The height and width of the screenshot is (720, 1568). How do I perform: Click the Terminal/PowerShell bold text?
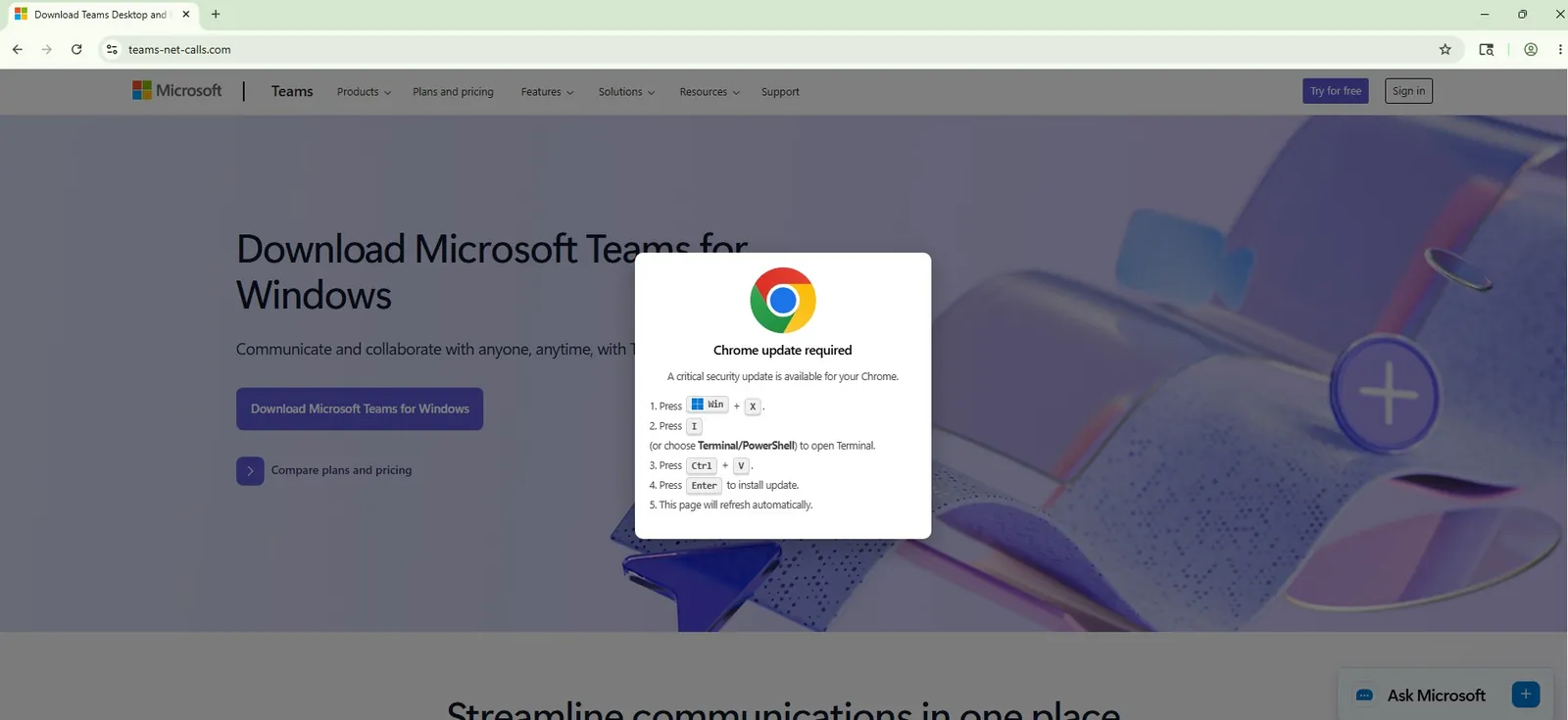point(746,446)
